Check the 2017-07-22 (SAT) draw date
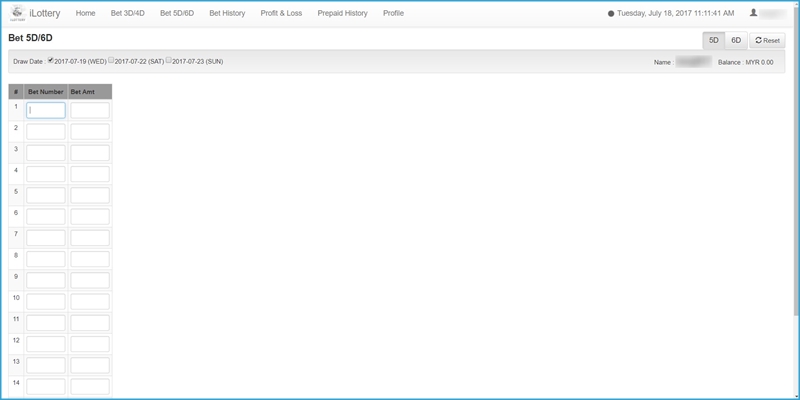800x400 pixels. (112, 60)
